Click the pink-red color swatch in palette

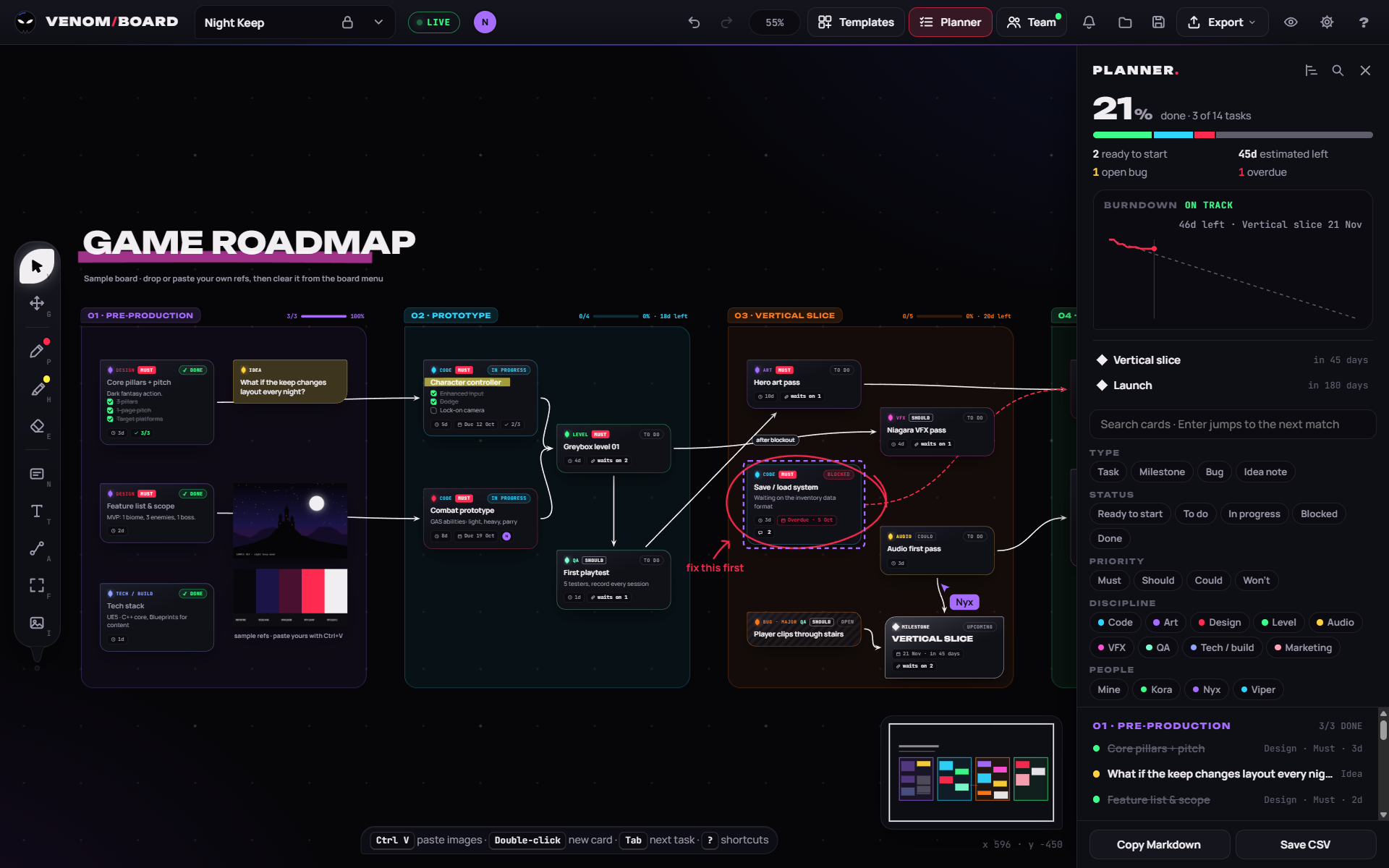pos(313,591)
